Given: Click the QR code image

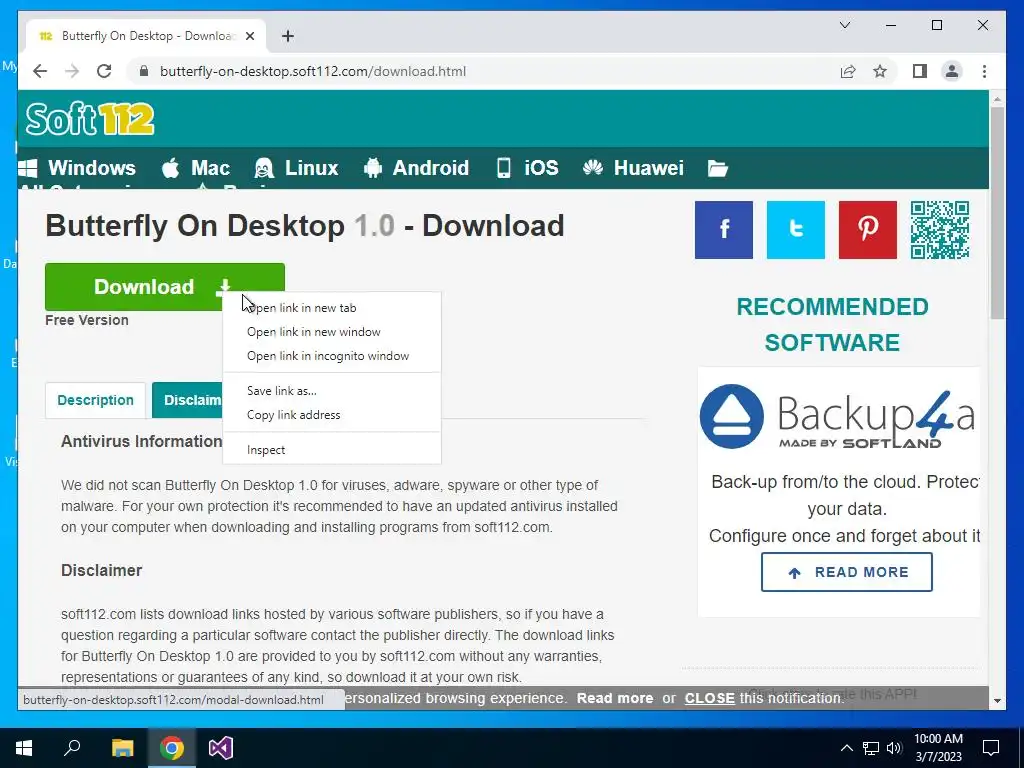Looking at the screenshot, I should (940, 230).
